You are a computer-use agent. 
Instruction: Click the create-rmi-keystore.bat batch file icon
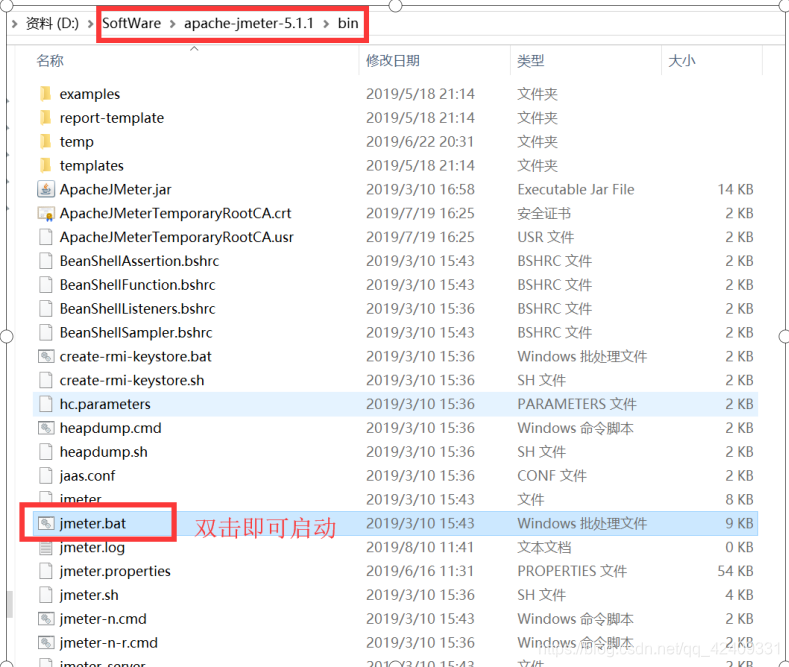(x=46, y=356)
